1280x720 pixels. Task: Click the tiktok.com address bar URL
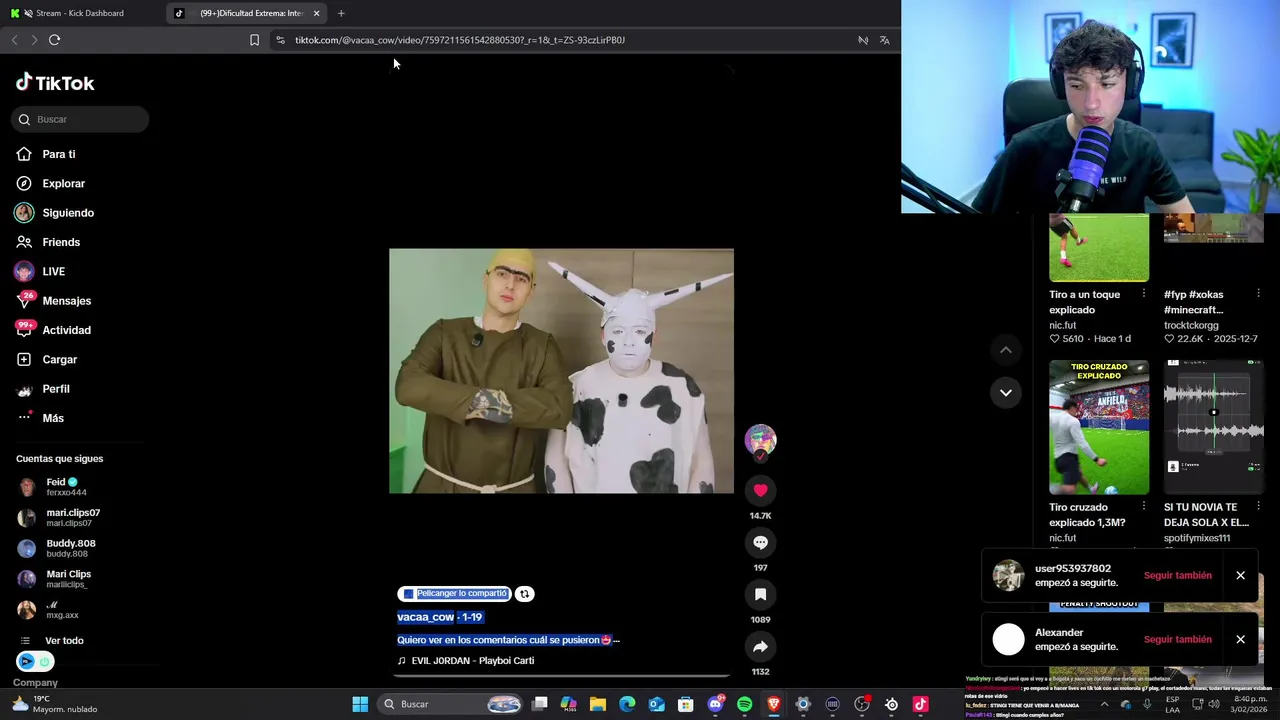click(x=460, y=40)
